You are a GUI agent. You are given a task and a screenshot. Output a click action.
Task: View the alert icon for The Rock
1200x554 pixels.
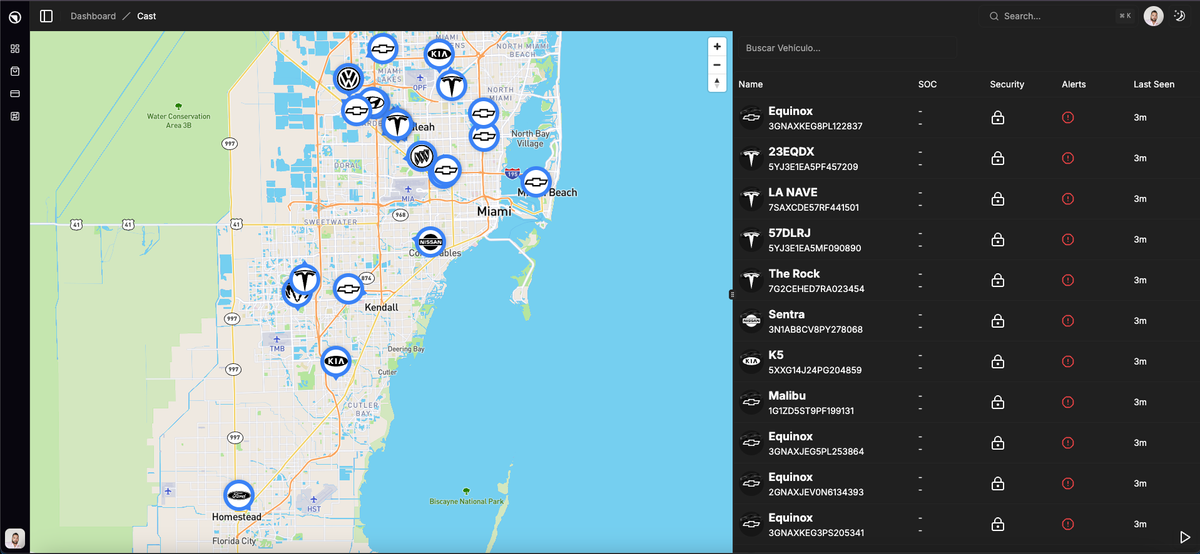1068,281
